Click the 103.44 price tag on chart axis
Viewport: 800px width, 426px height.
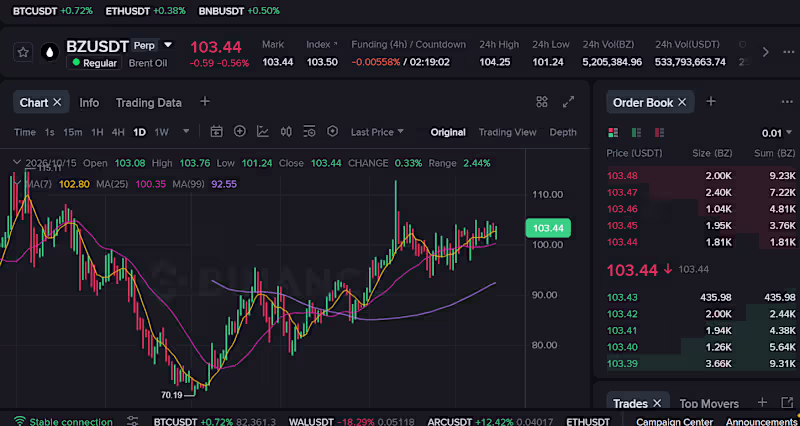[x=548, y=228]
